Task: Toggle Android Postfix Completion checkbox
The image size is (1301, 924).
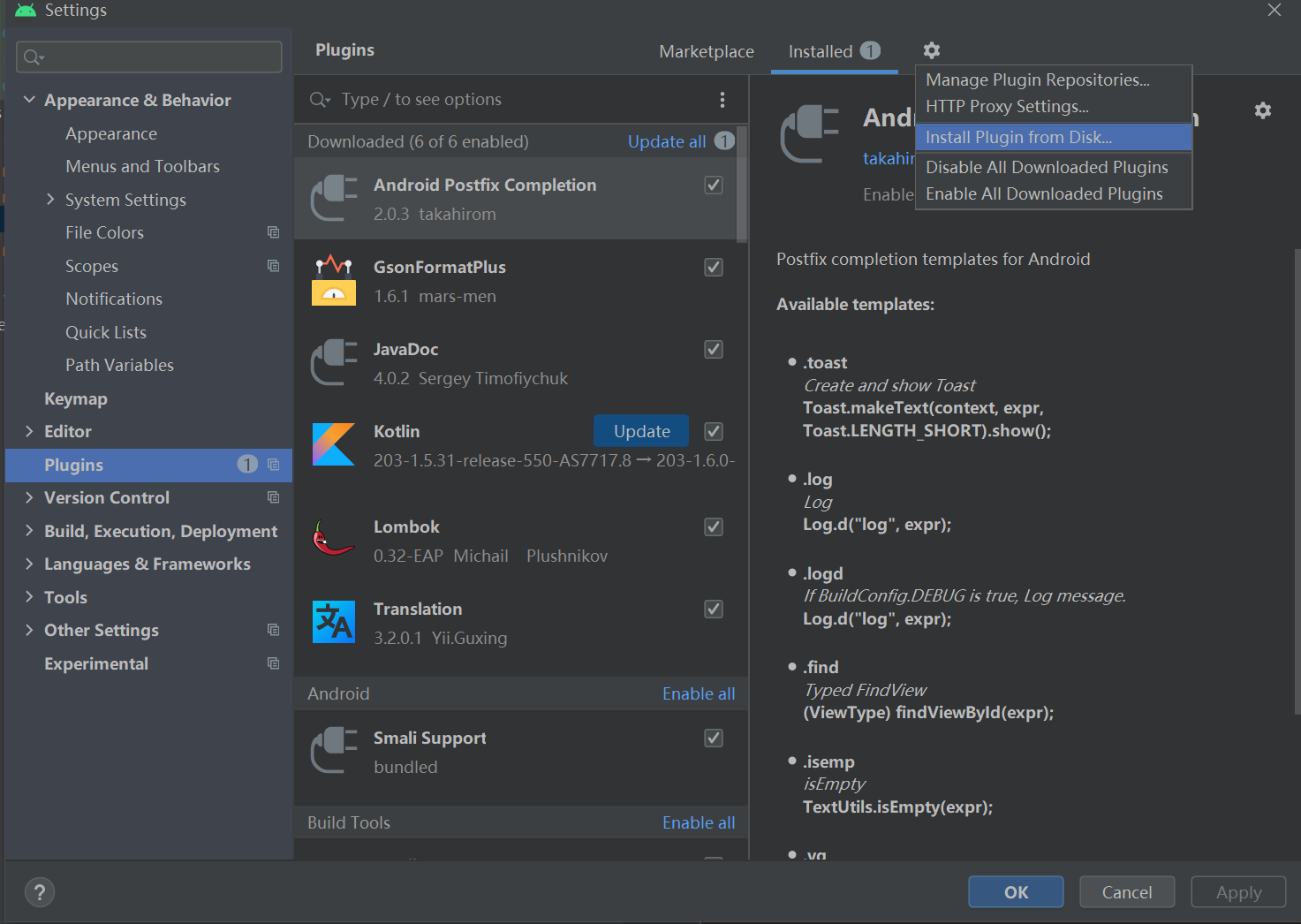Action: coord(714,185)
